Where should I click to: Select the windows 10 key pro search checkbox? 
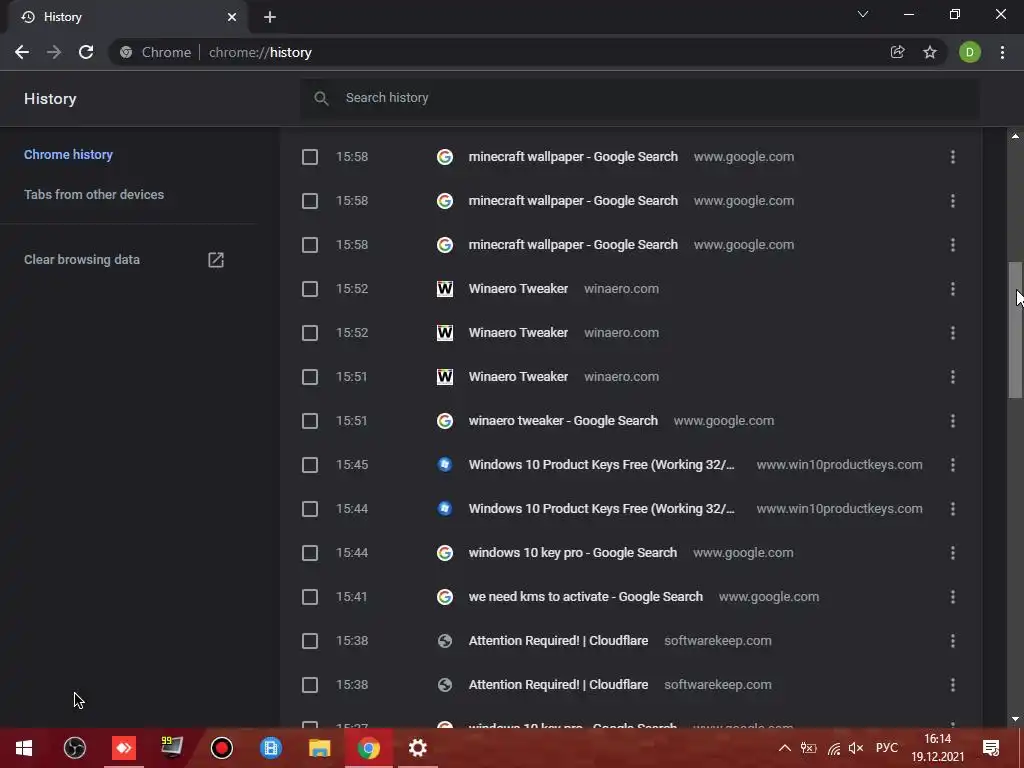[310, 553]
